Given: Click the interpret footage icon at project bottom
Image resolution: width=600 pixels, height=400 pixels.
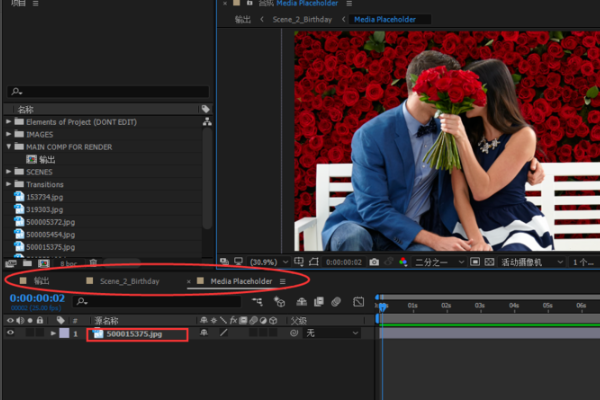Looking at the screenshot, I should pos(12,262).
